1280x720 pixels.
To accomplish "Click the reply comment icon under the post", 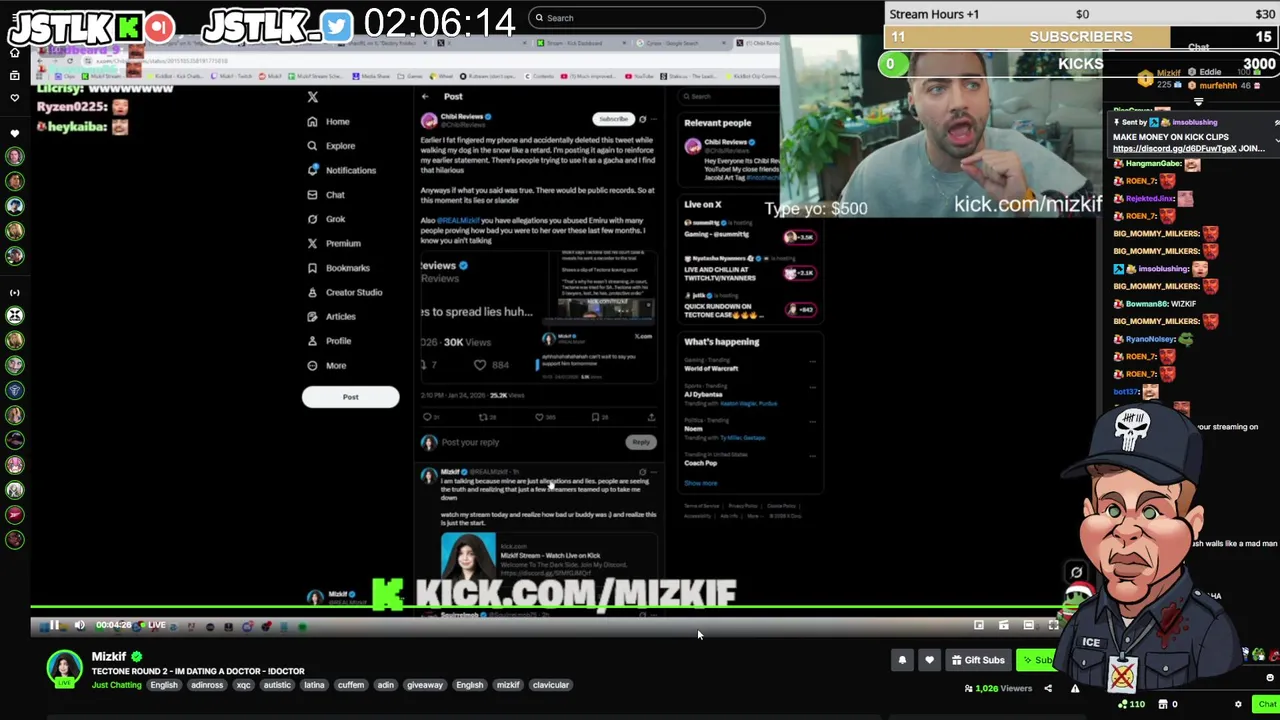I will (x=428, y=417).
